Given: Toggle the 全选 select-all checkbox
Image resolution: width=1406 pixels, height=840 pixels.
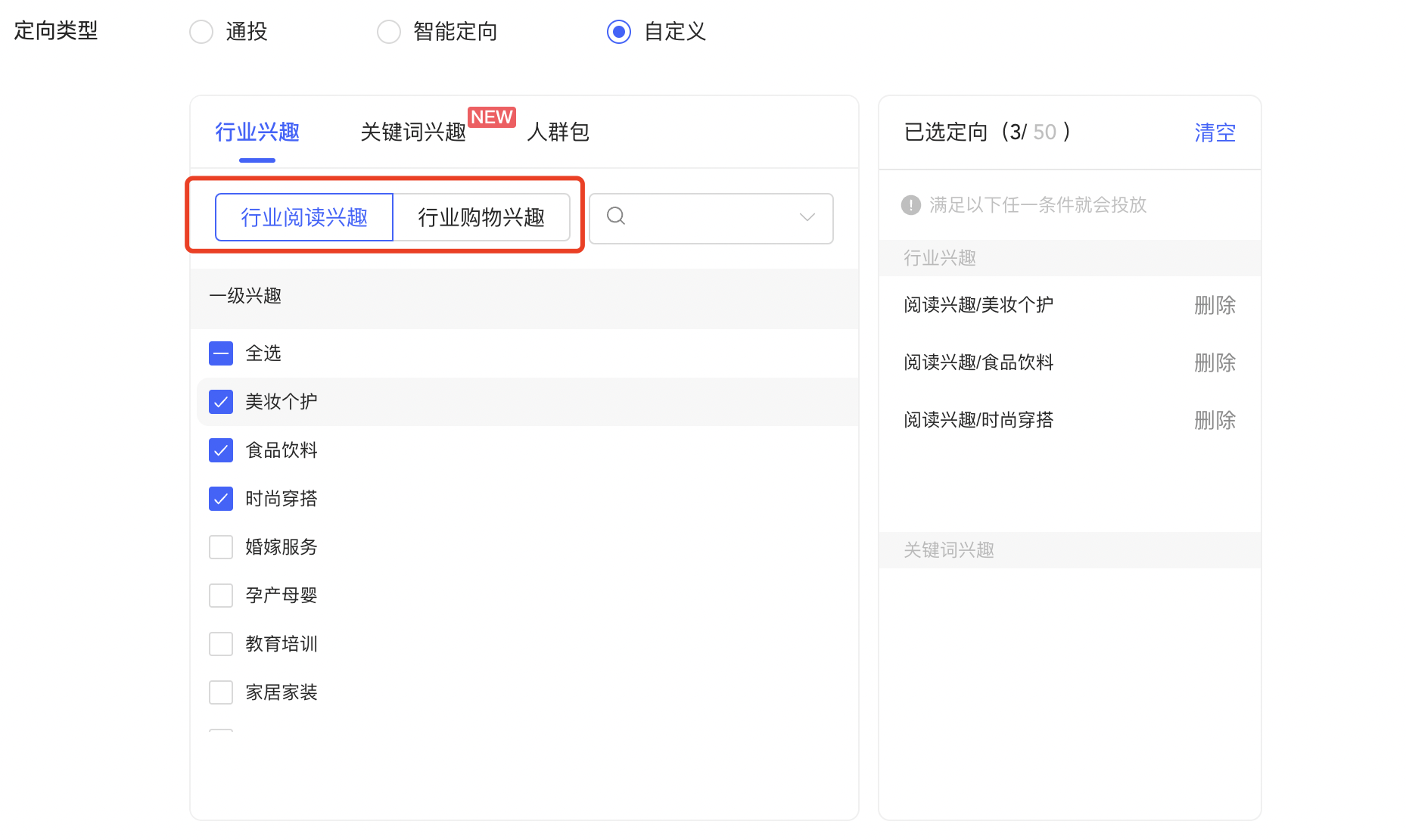Looking at the screenshot, I should click(x=220, y=353).
